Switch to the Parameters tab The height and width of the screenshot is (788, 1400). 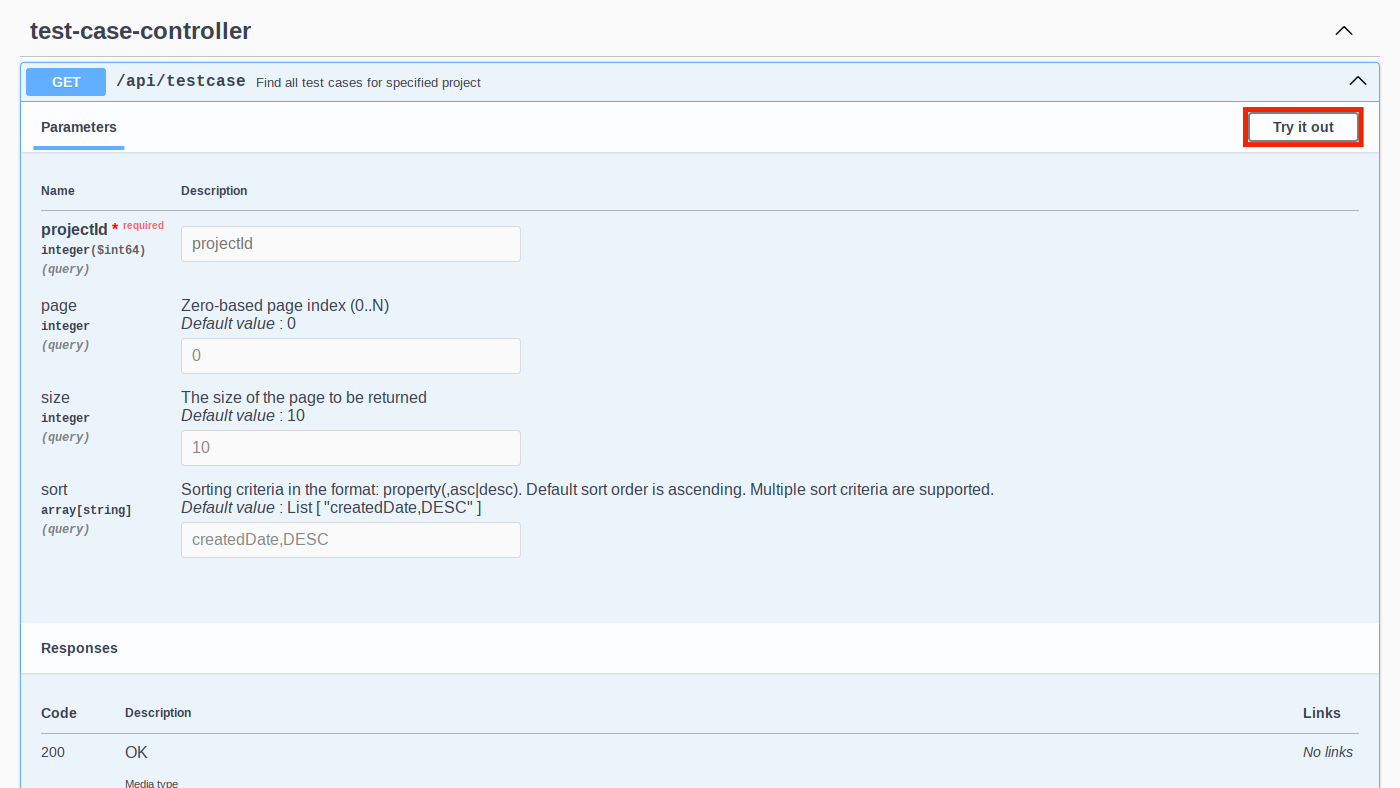point(78,127)
